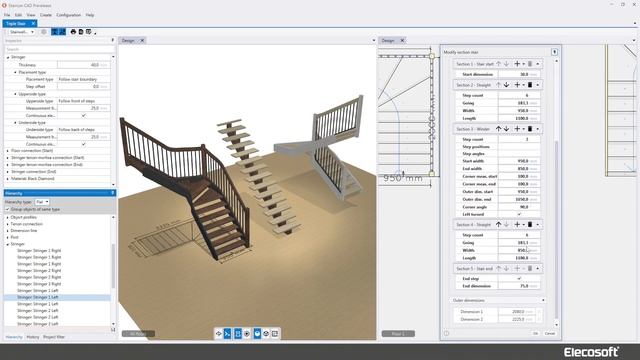The height and width of the screenshot is (360, 640).
Task: Click the floor selector button below 3D view
Action: [138, 334]
